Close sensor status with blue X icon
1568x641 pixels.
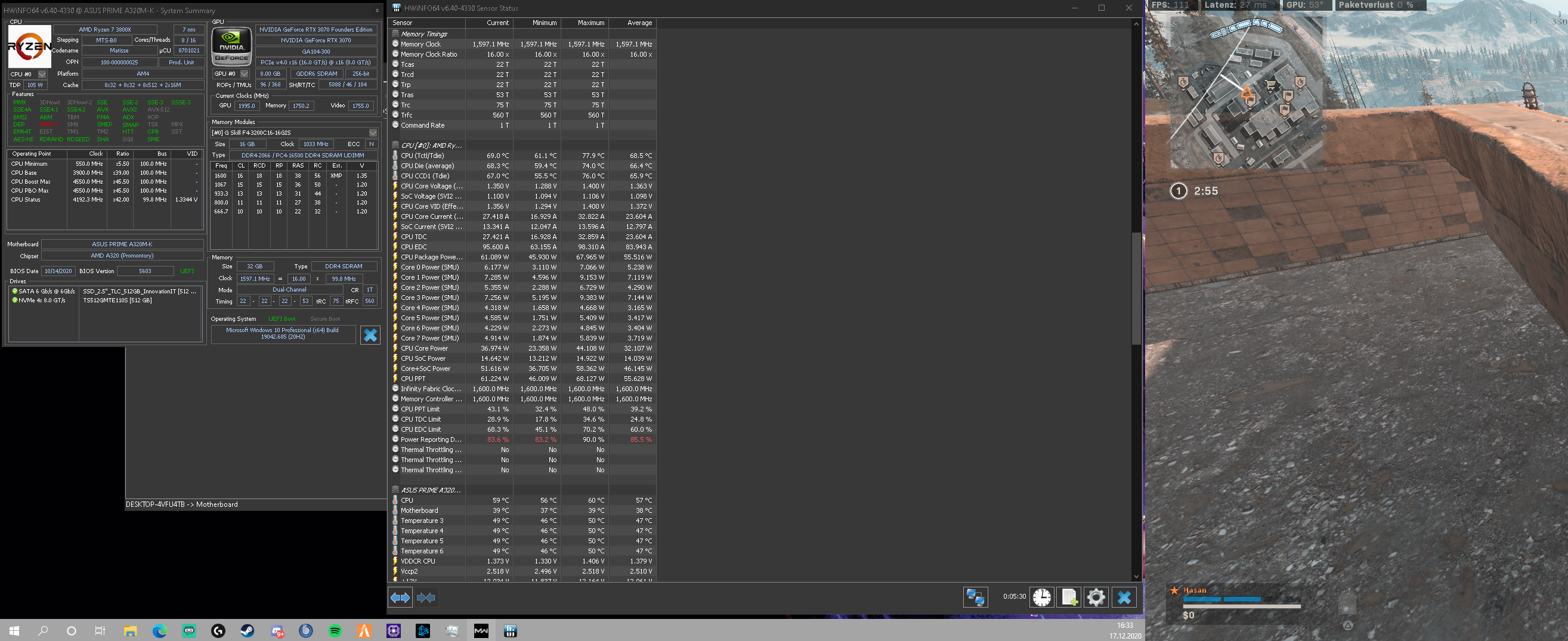coord(1124,597)
